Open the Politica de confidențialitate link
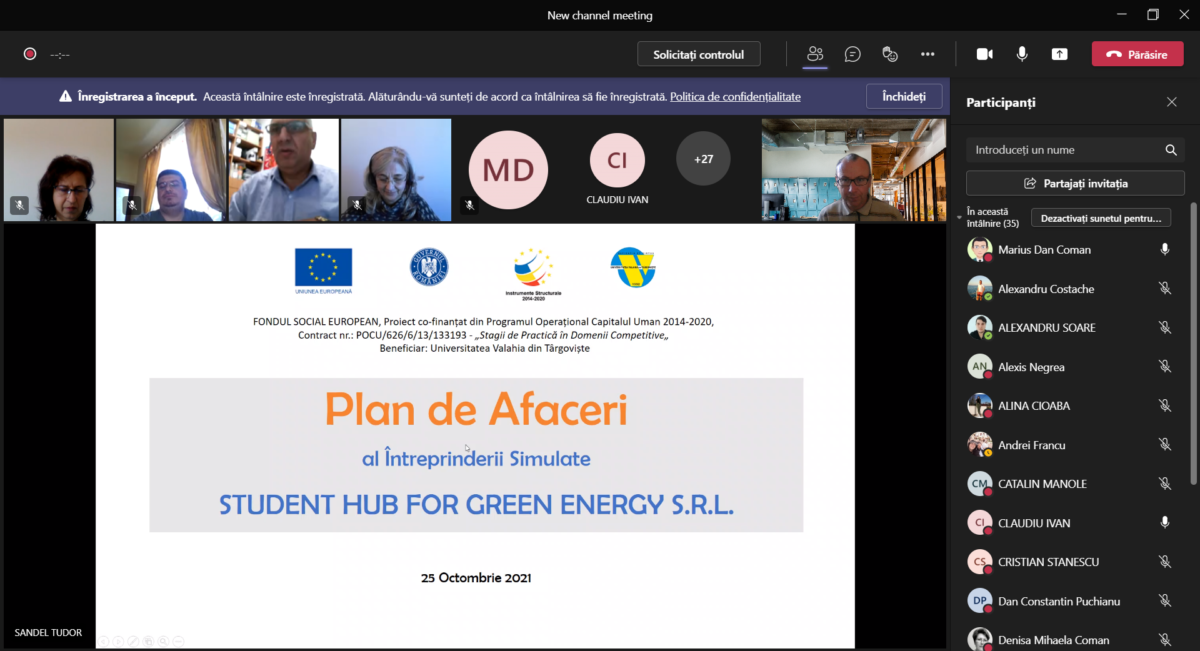The height and width of the screenshot is (651, 1200). (735, 97)
